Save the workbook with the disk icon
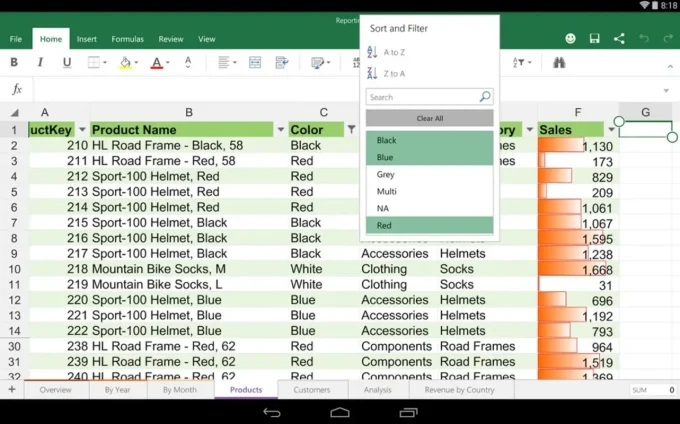This screenshot has height=424, width=680. coord(595,39)
